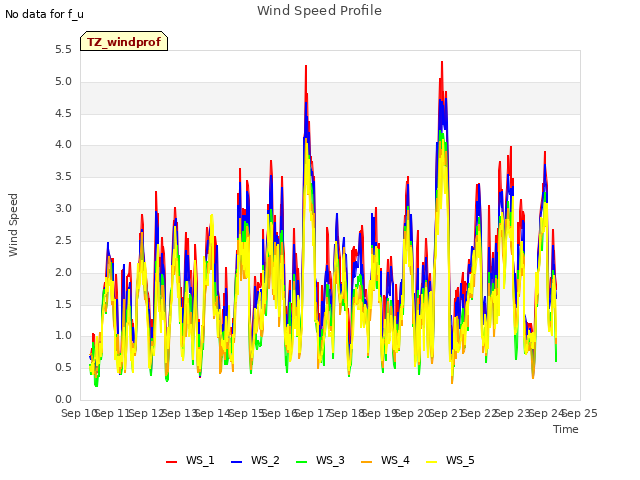Click the Time x-axis label
The height and width of the screenshot is (480, 640).
click(x=566, y=429)
